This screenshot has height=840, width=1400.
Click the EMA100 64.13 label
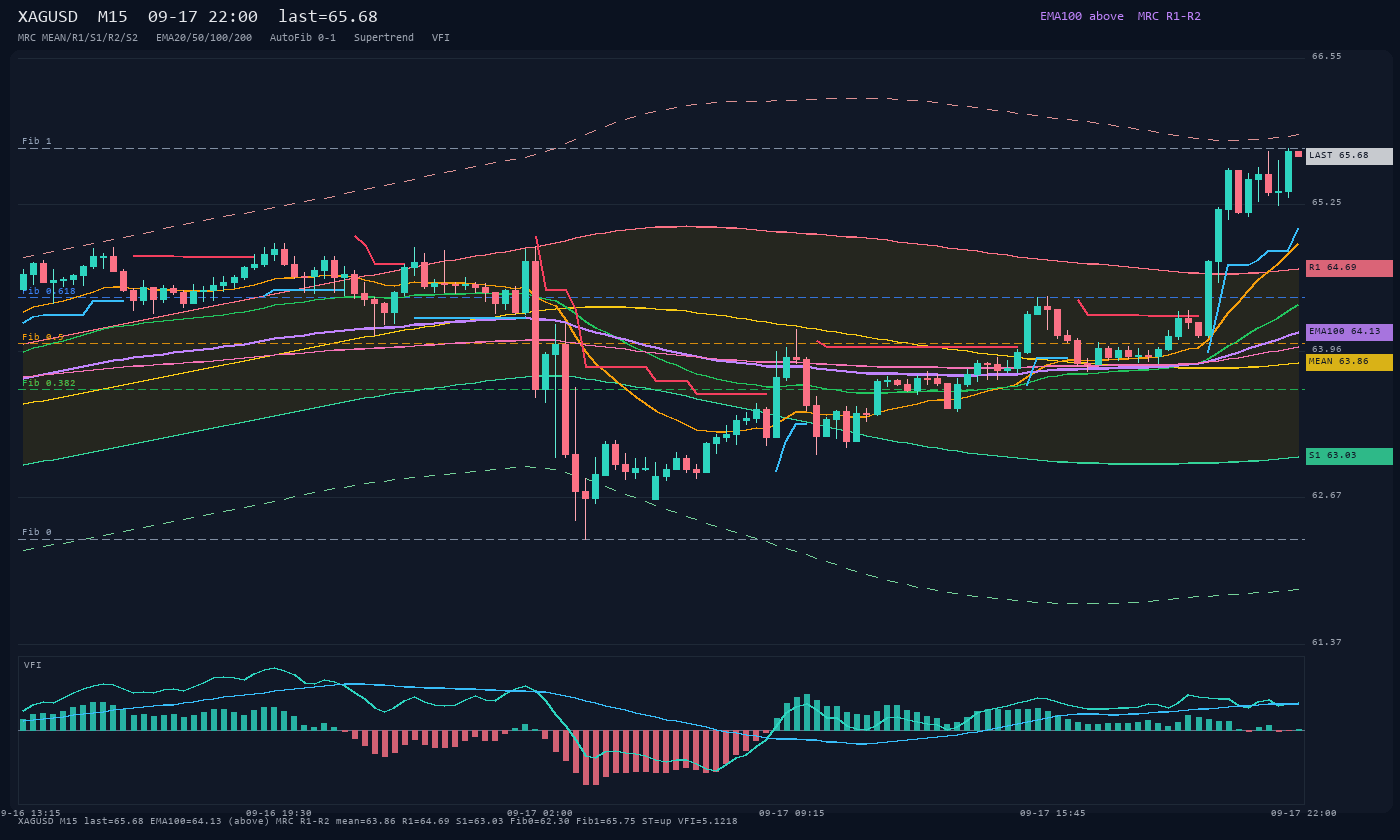(1349, 332)
